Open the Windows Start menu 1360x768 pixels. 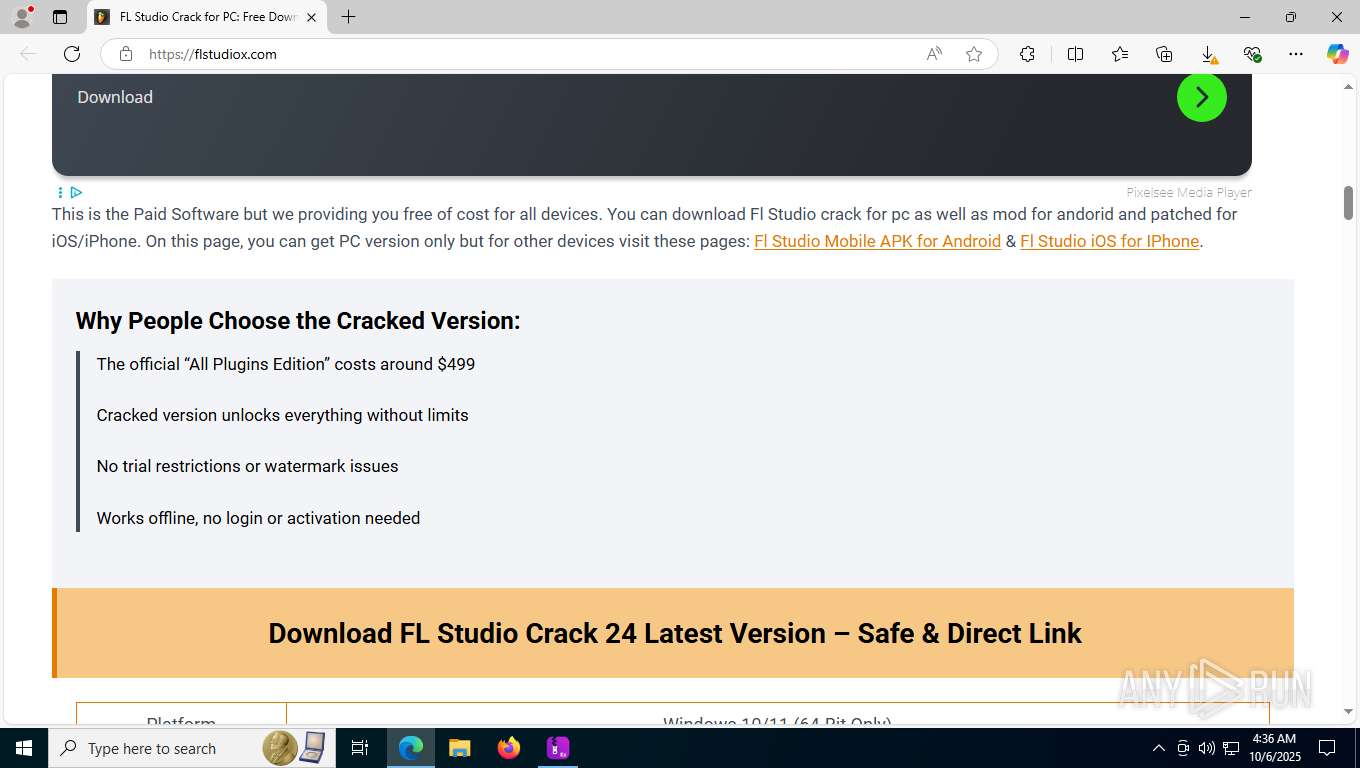coord(24,748)
